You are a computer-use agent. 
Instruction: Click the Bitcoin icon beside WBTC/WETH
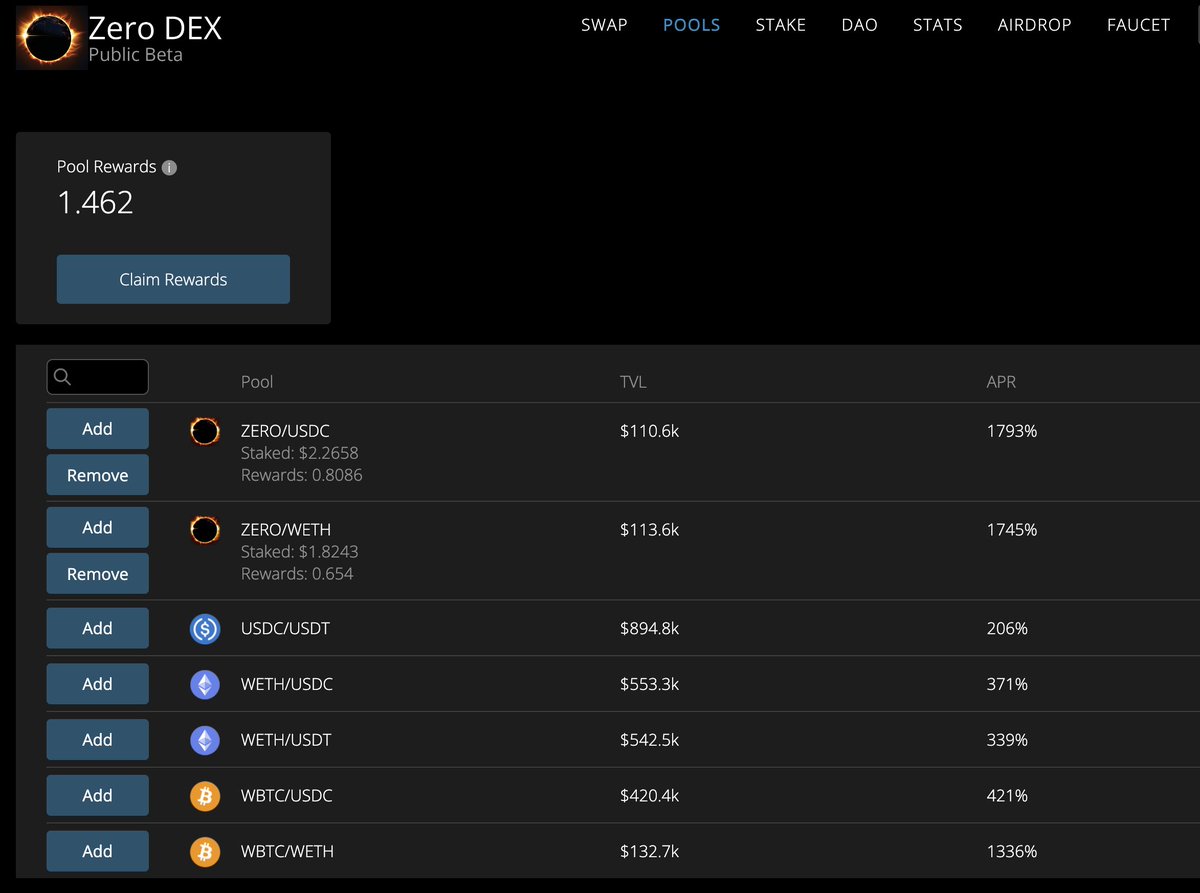205,851
